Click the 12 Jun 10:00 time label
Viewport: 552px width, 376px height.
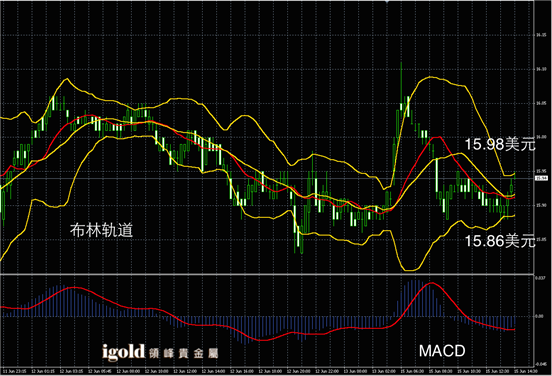(x=156, y=371)
